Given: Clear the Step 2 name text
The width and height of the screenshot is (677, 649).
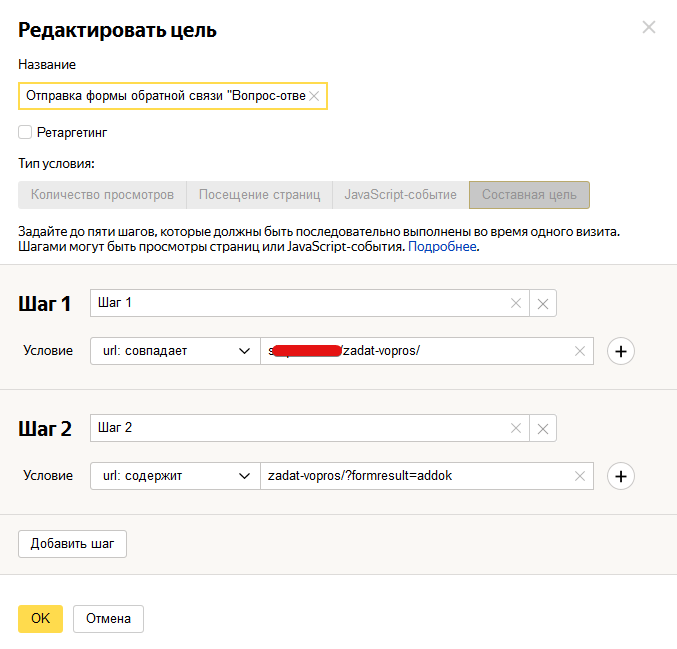Looking at the screenshot, I should tap(516, 428).
